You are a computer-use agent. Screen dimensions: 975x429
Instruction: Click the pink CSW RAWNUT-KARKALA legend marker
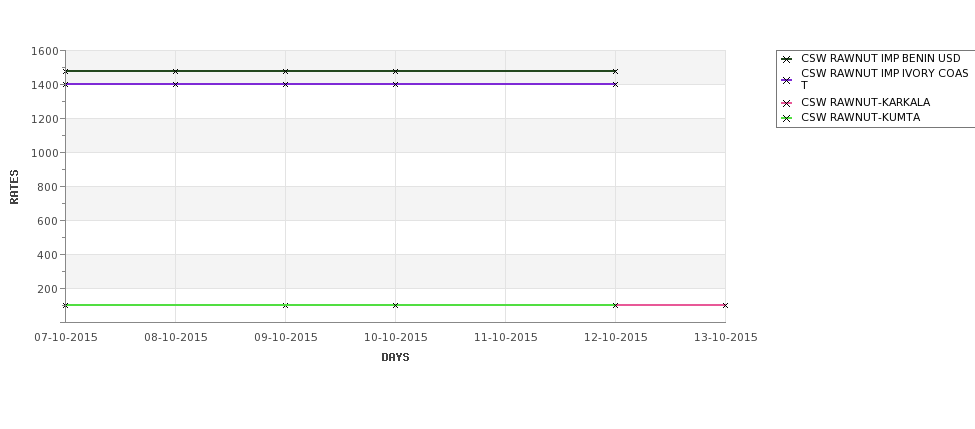tap(787, 103)
